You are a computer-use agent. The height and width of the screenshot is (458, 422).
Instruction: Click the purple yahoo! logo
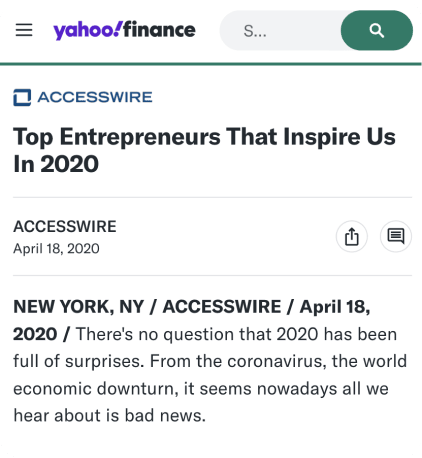(88, 30)
